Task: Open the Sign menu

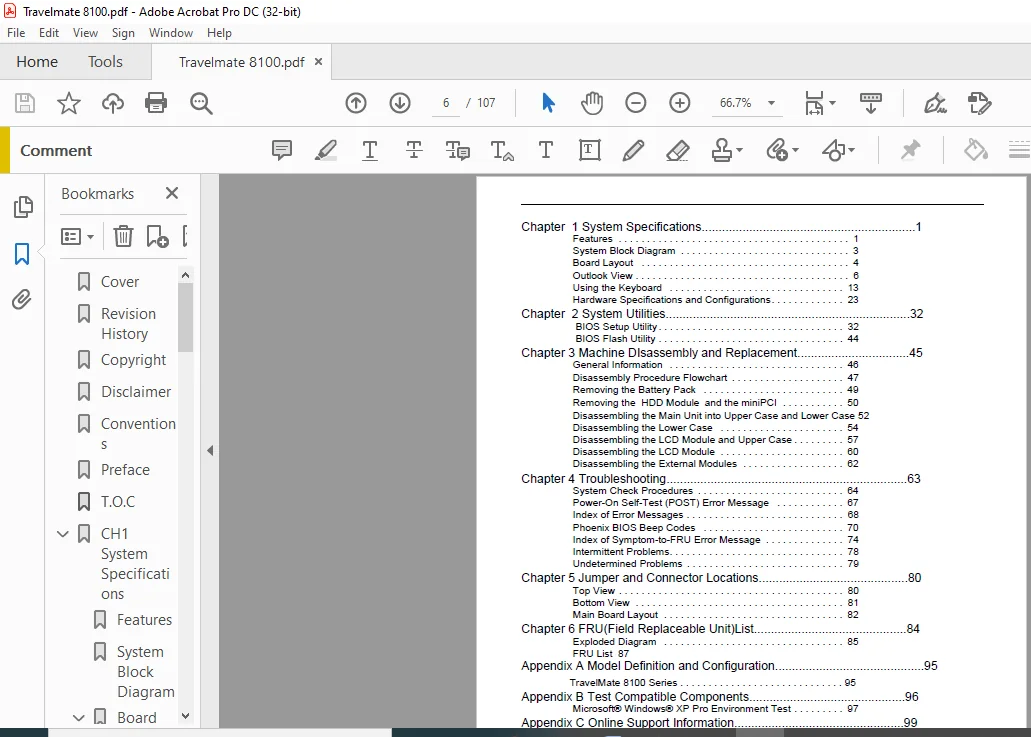Action: pos(123,33)
